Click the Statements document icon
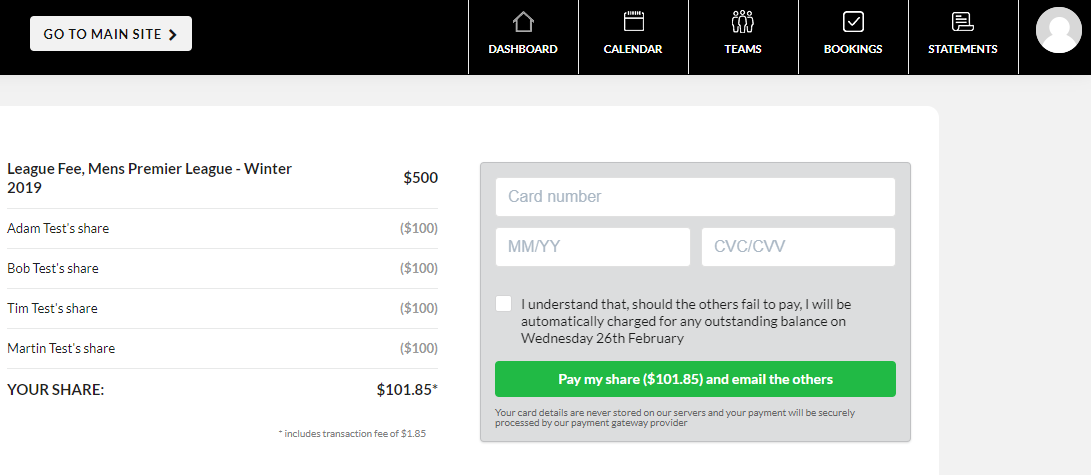Viewport: 1091px width, 475px height. [x=962, y=21]
